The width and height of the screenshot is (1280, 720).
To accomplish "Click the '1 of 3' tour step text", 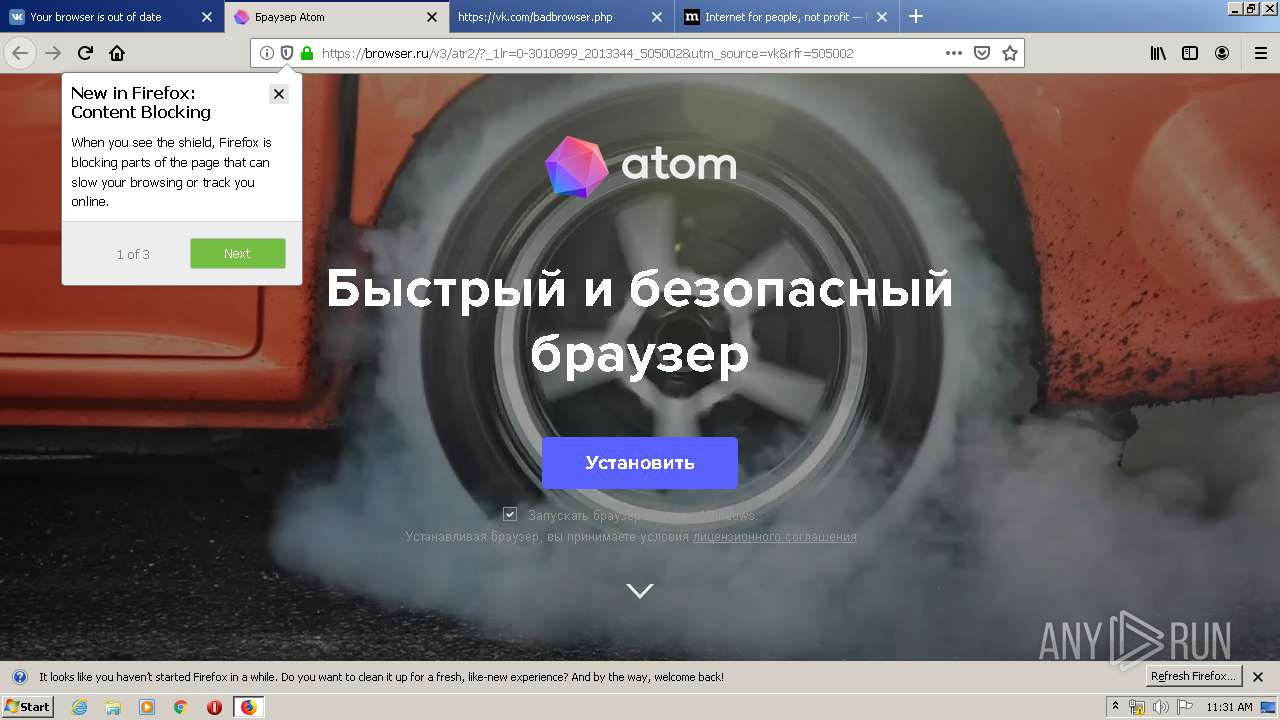I will pyautogui.click(x=133, y=254).
